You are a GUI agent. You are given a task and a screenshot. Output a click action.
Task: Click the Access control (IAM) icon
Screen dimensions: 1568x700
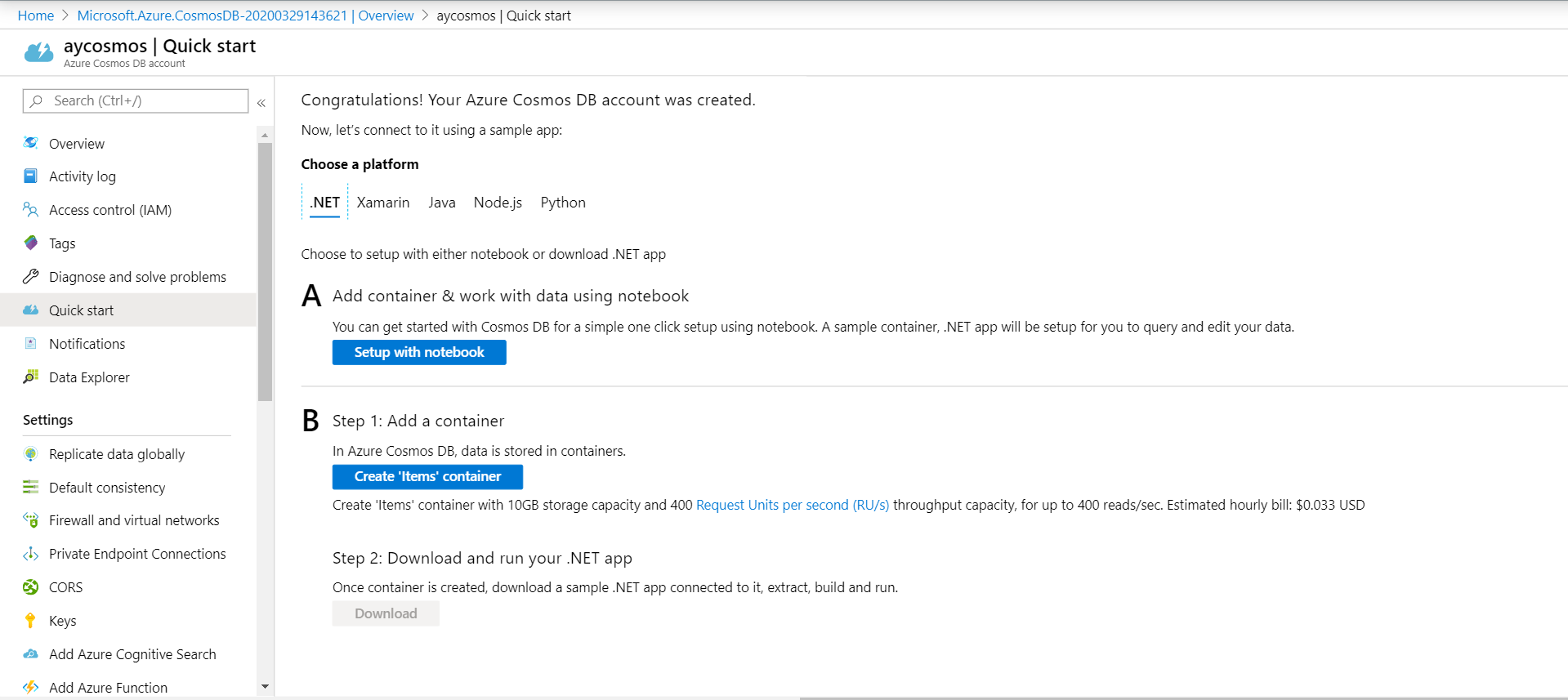point(31,210)
